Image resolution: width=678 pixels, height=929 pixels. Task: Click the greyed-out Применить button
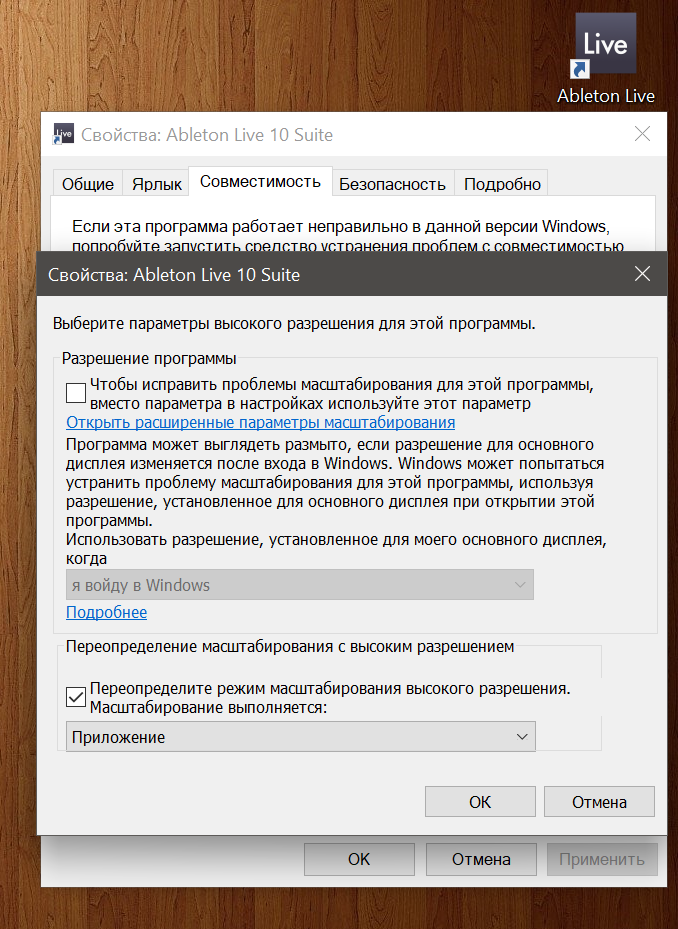(x=602, y=859)
